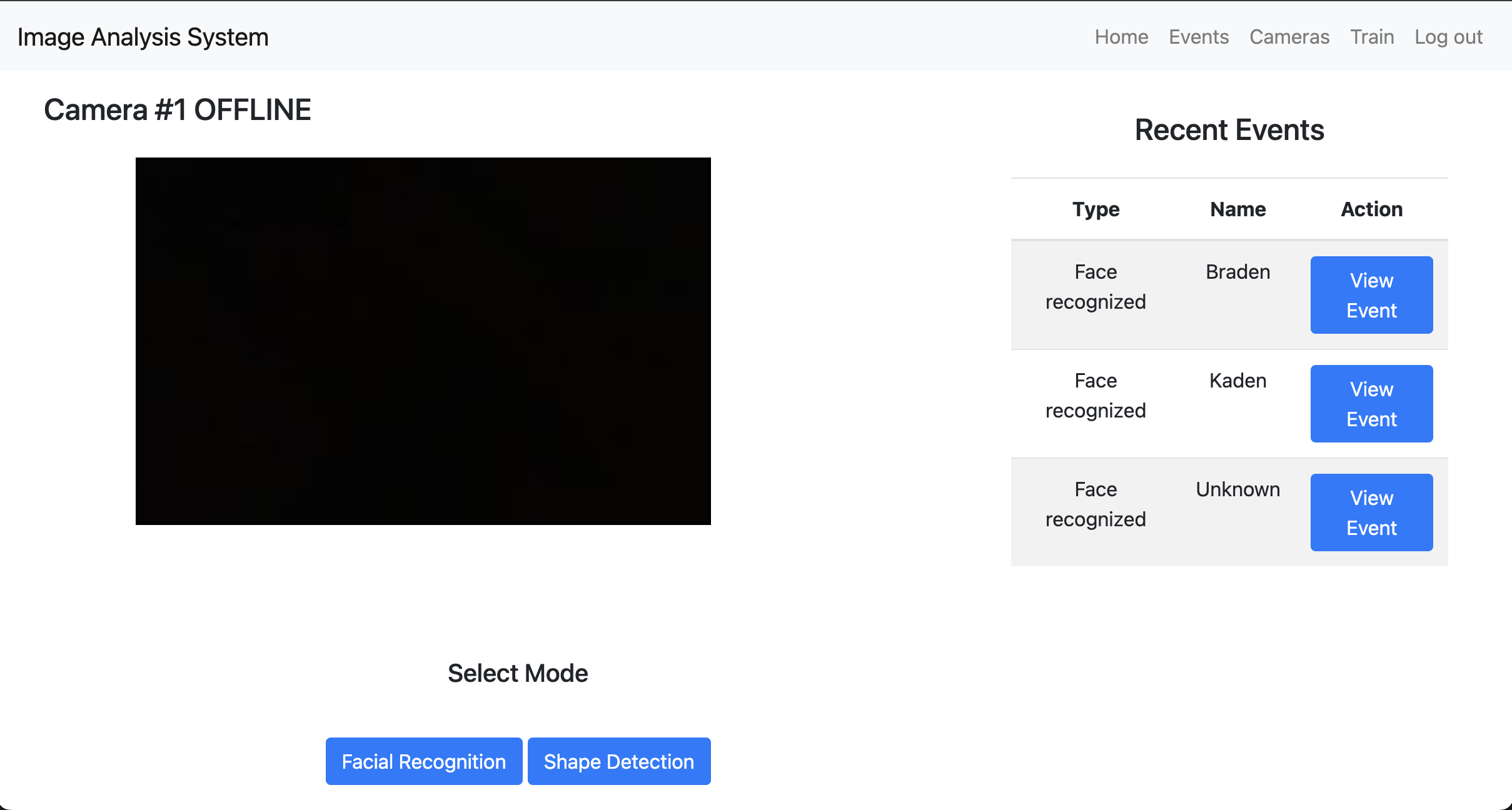Open the Train page
The height and width of the screenshot is (810, 1512).
(x=1372, y=37)
